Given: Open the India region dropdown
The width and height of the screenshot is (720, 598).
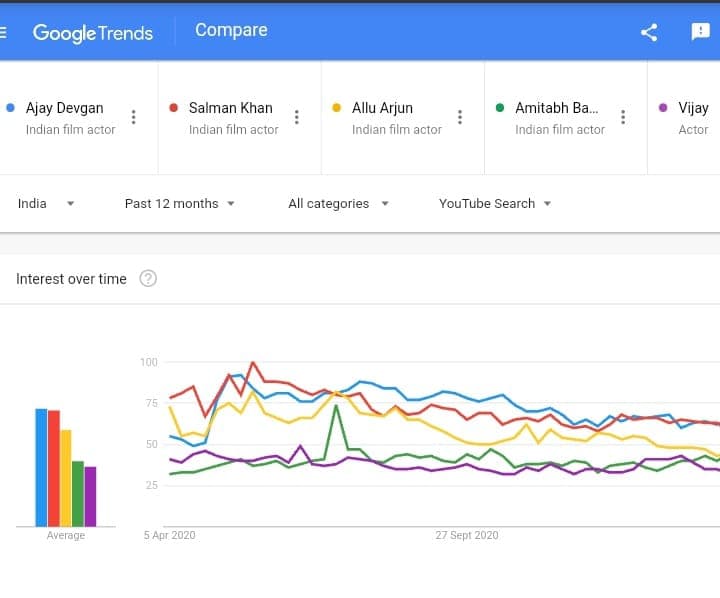Looking at the screenshot, I should click(46, 204).
